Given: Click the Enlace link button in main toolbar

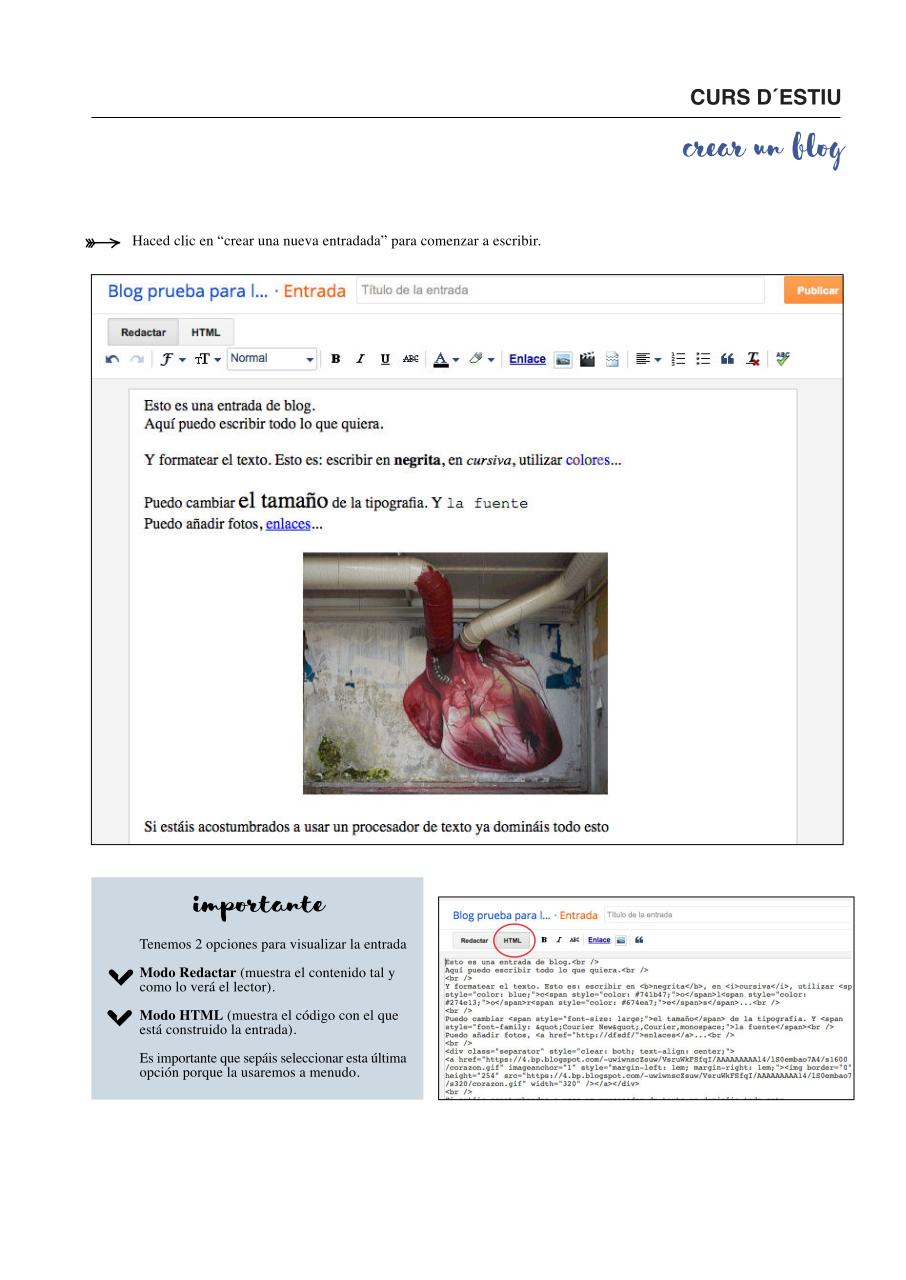Looking at the screenshot, I should 527,359.
